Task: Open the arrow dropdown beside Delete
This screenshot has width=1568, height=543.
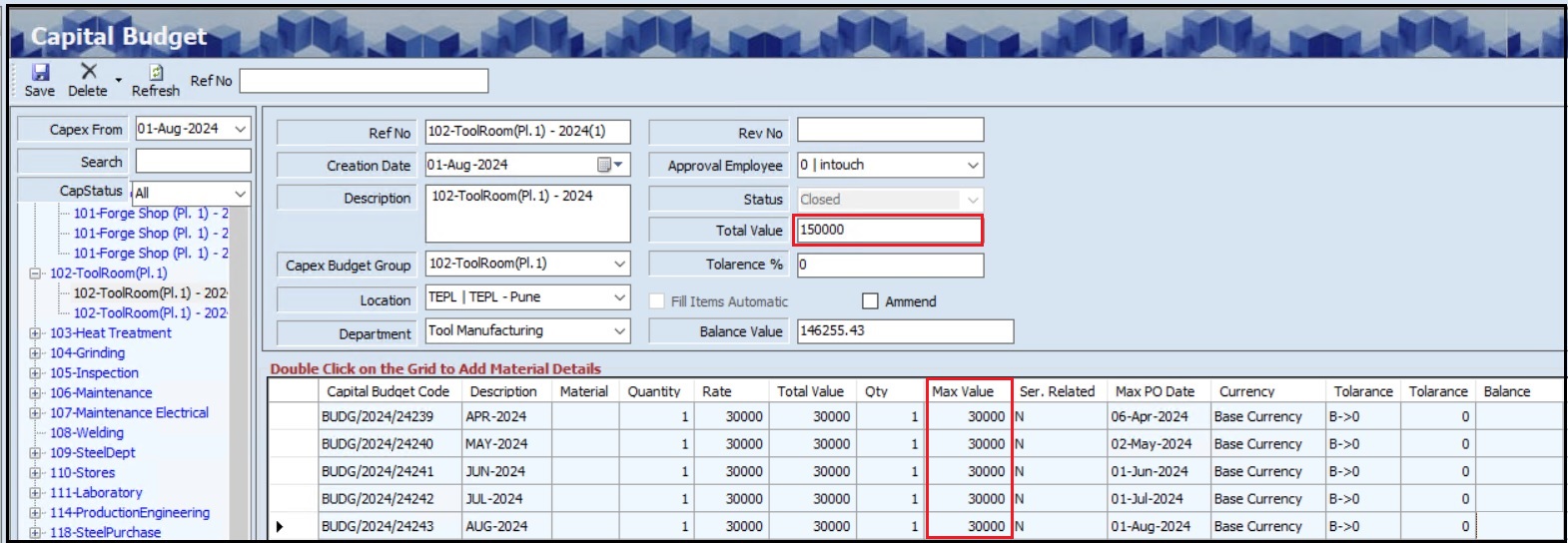Action: 119,80
